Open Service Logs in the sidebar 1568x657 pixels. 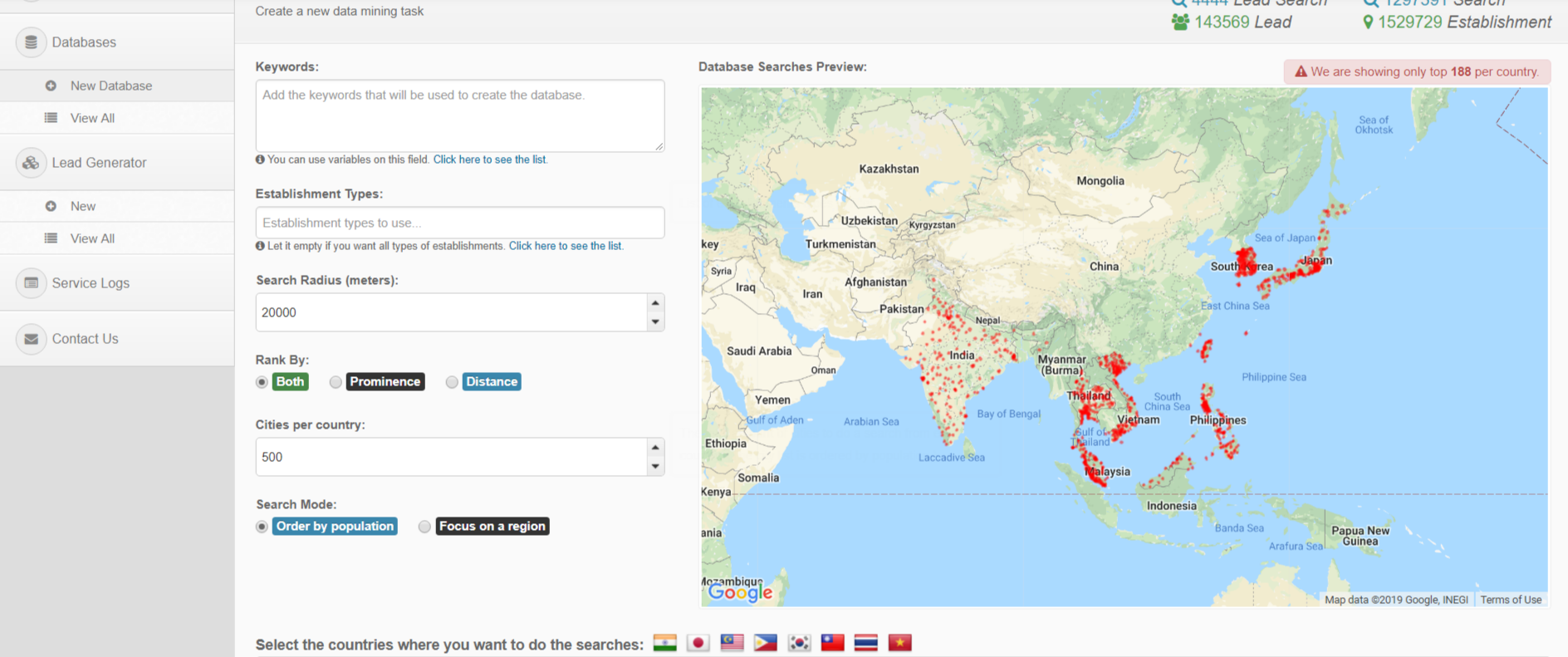(x=117, y=283)
